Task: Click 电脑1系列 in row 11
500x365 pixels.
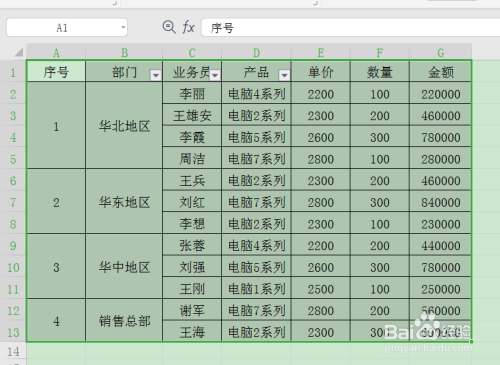Action: [256, 289]
